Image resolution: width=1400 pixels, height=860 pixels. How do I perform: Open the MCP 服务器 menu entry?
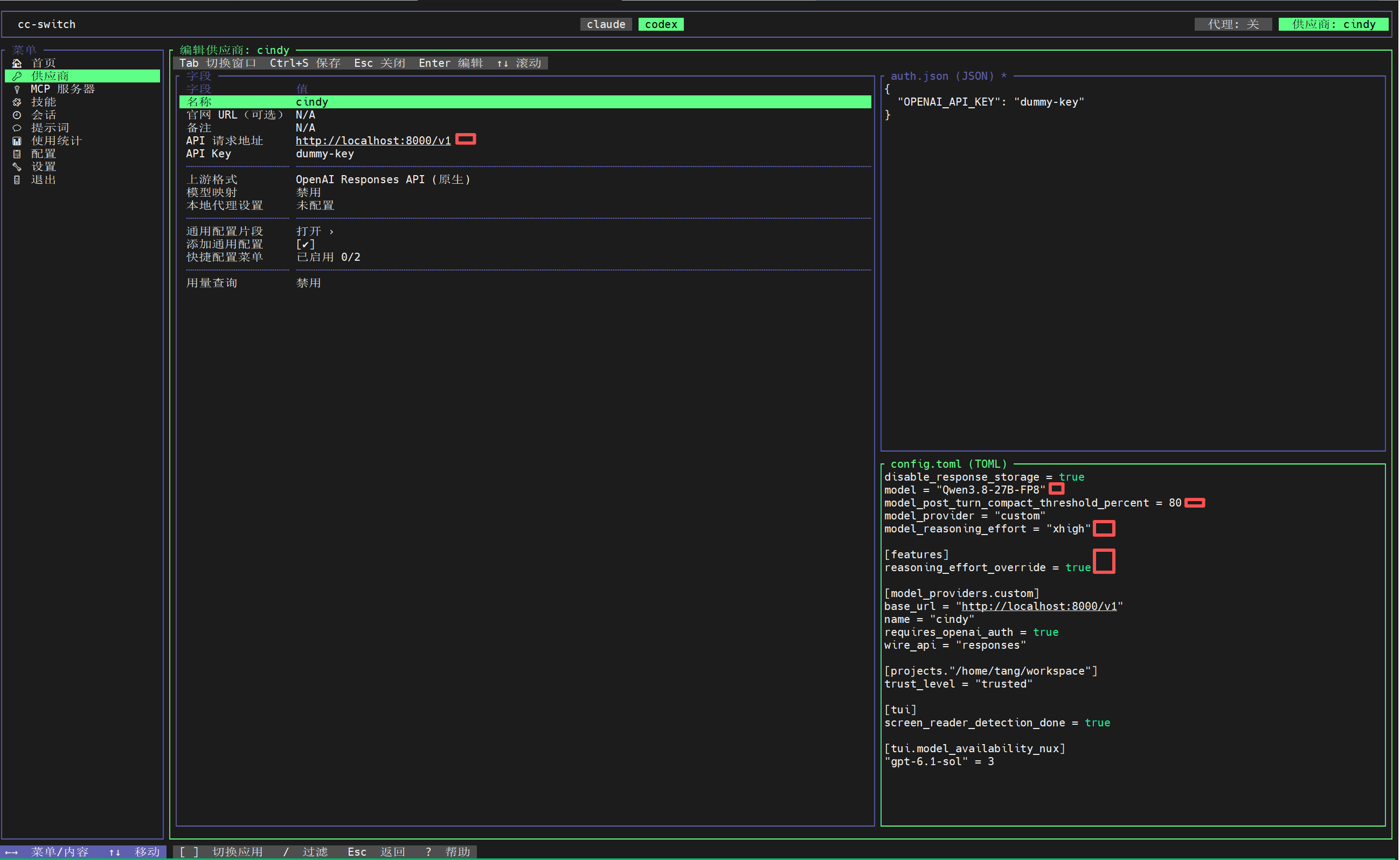click(63, 89)
